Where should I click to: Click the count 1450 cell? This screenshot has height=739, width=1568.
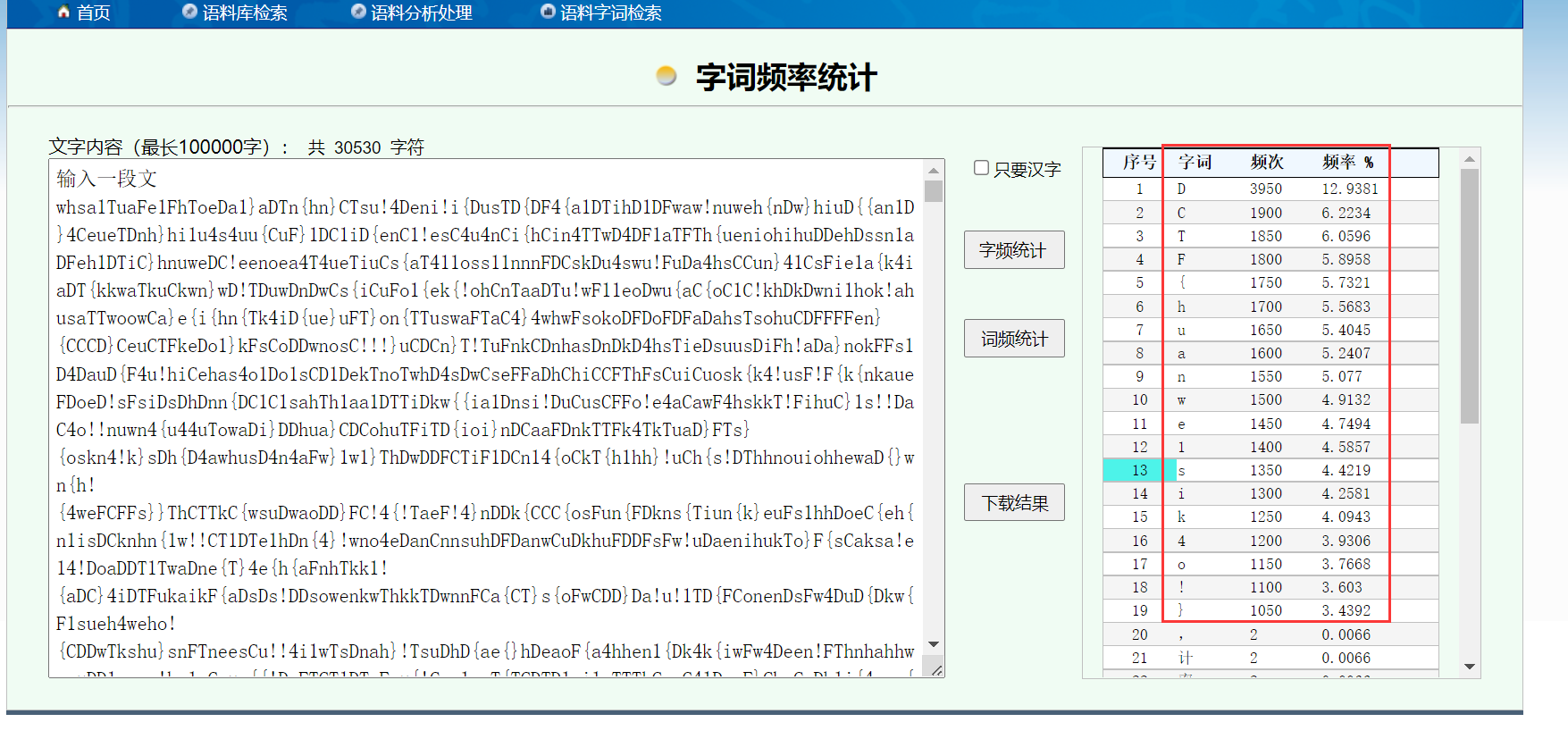[1266, 424]
